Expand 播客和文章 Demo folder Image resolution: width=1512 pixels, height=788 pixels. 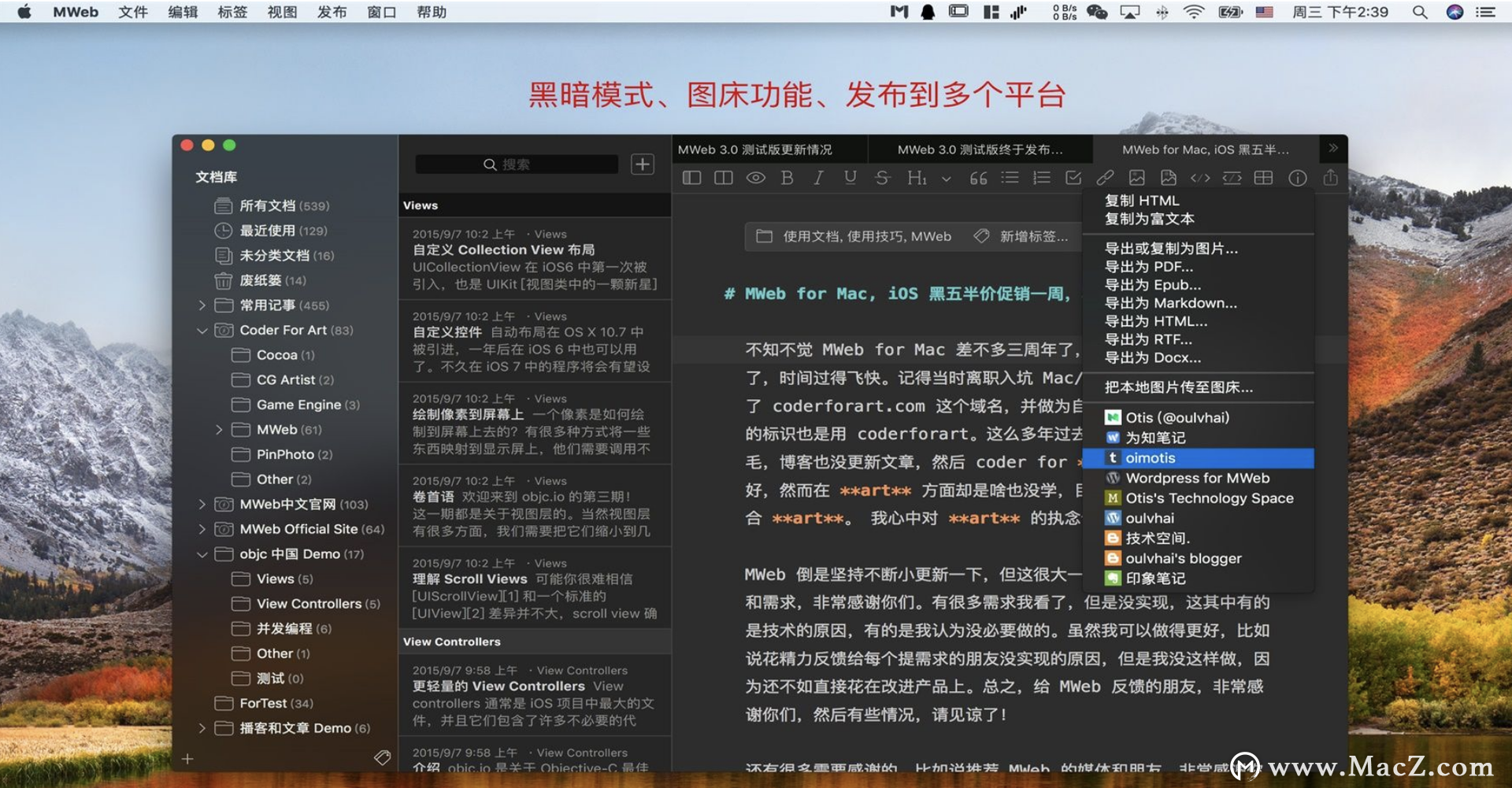coord(202,729)
